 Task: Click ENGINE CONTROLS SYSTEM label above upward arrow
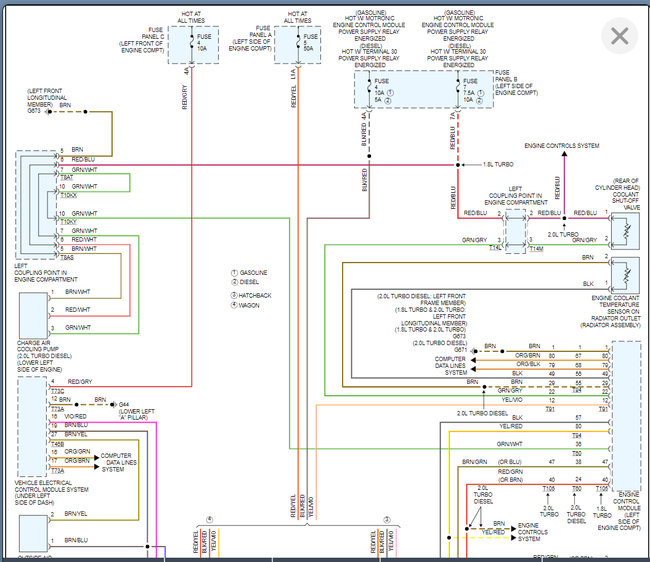coord(562,146)
